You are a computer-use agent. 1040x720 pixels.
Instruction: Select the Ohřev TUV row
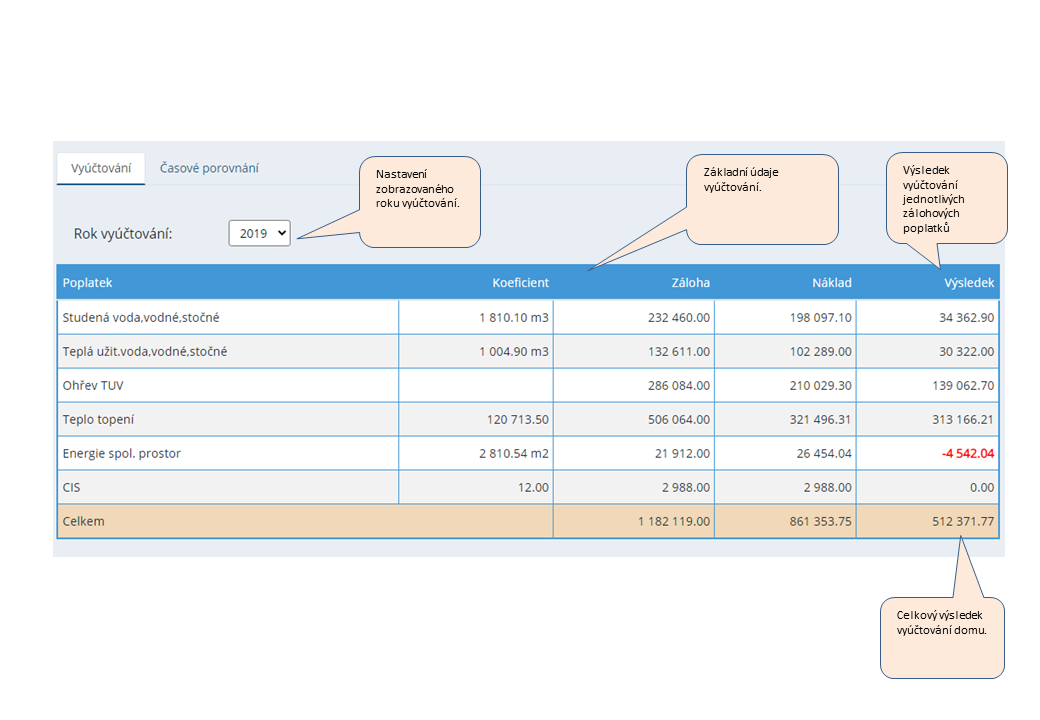click(94, 386)
